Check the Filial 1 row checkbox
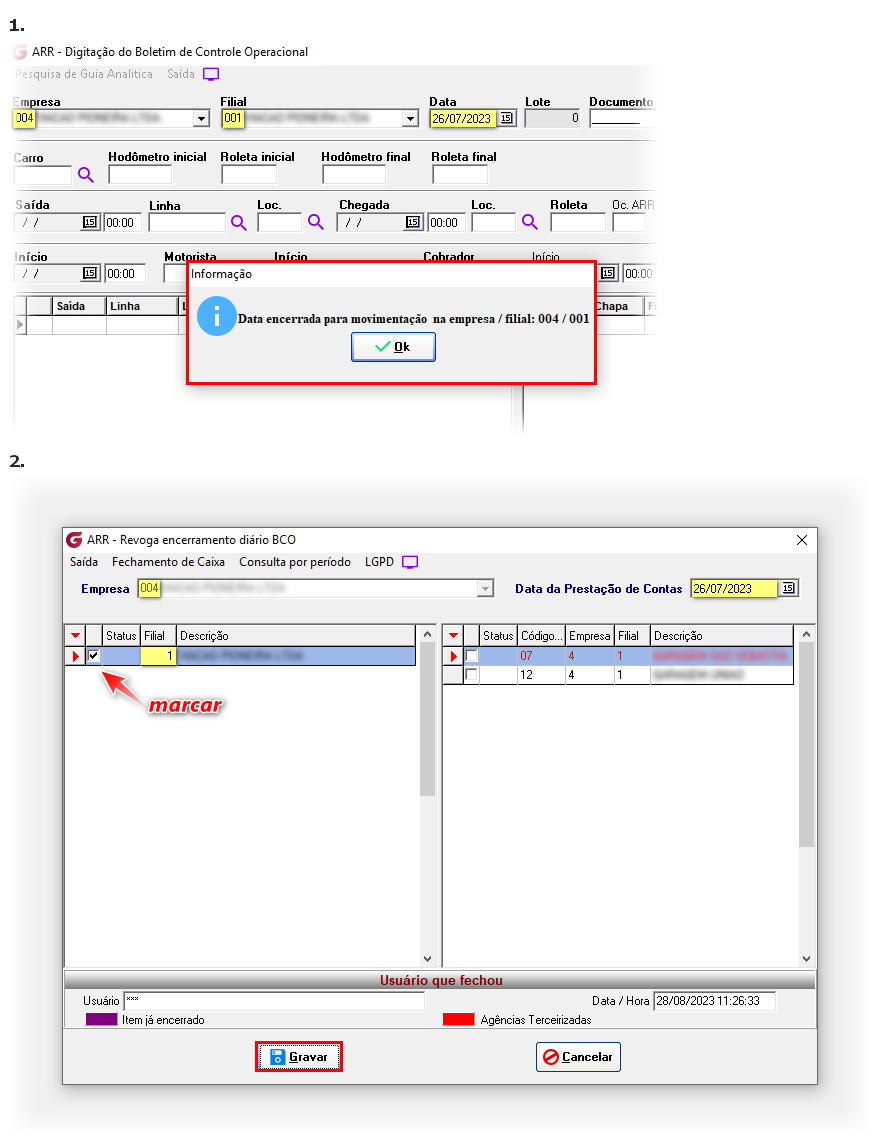Viewport: 880px width, 1146px height. [94, 656]
